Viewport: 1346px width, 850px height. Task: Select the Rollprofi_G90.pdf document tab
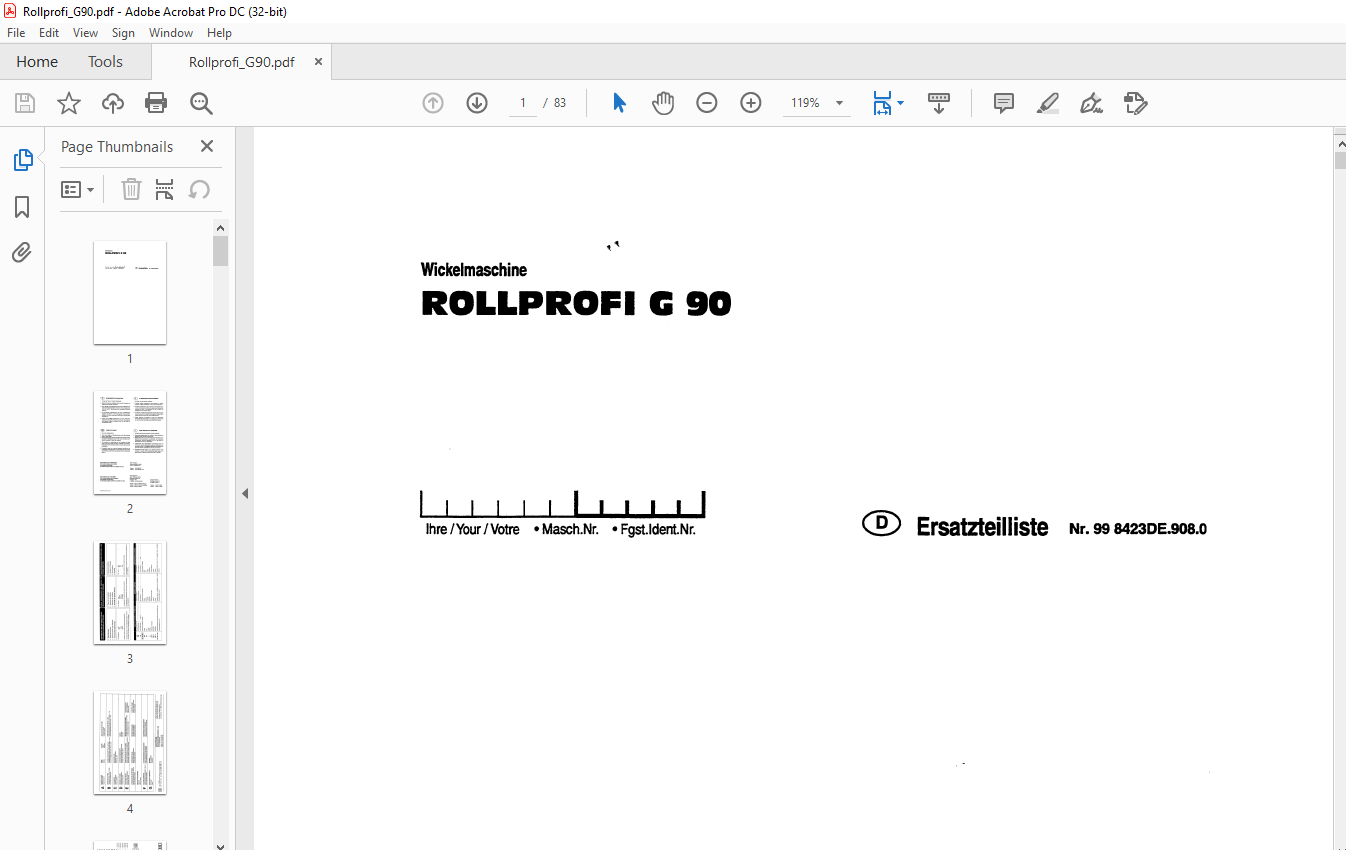[241, 62]
